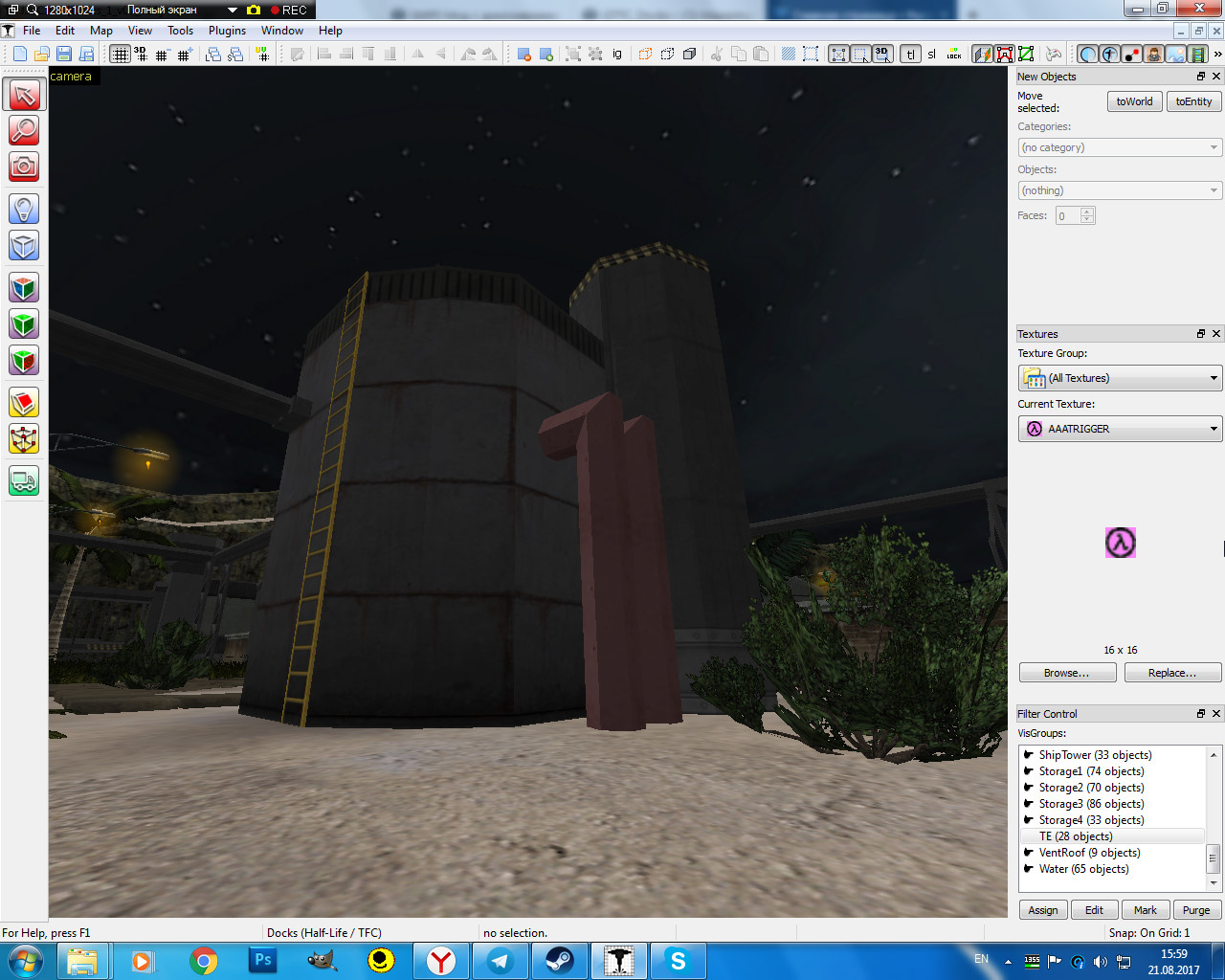Click the toWorld button
Screen dimensions: 1225x980
1134,101
